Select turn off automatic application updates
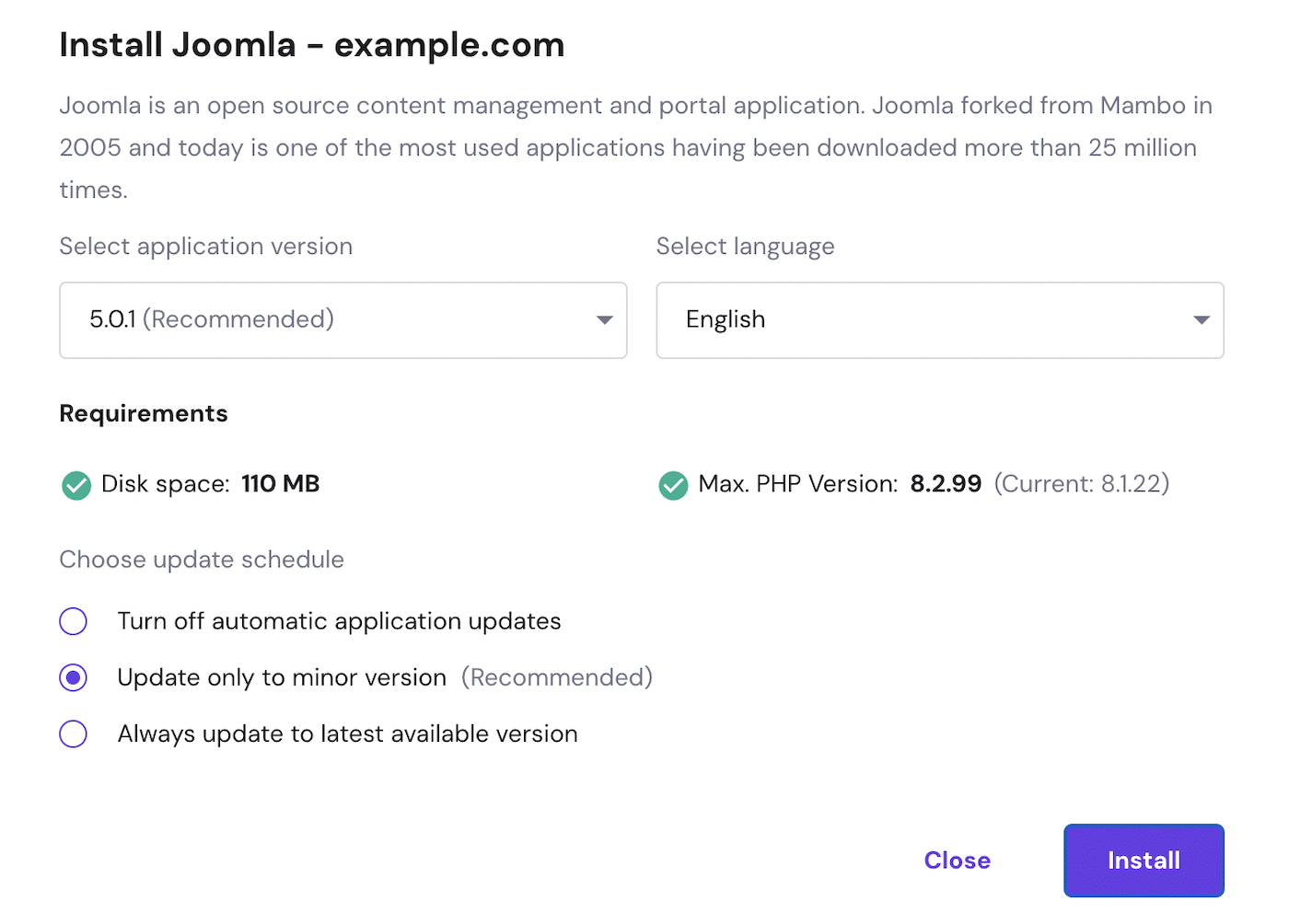1289x924 pixels. (73, 621)
